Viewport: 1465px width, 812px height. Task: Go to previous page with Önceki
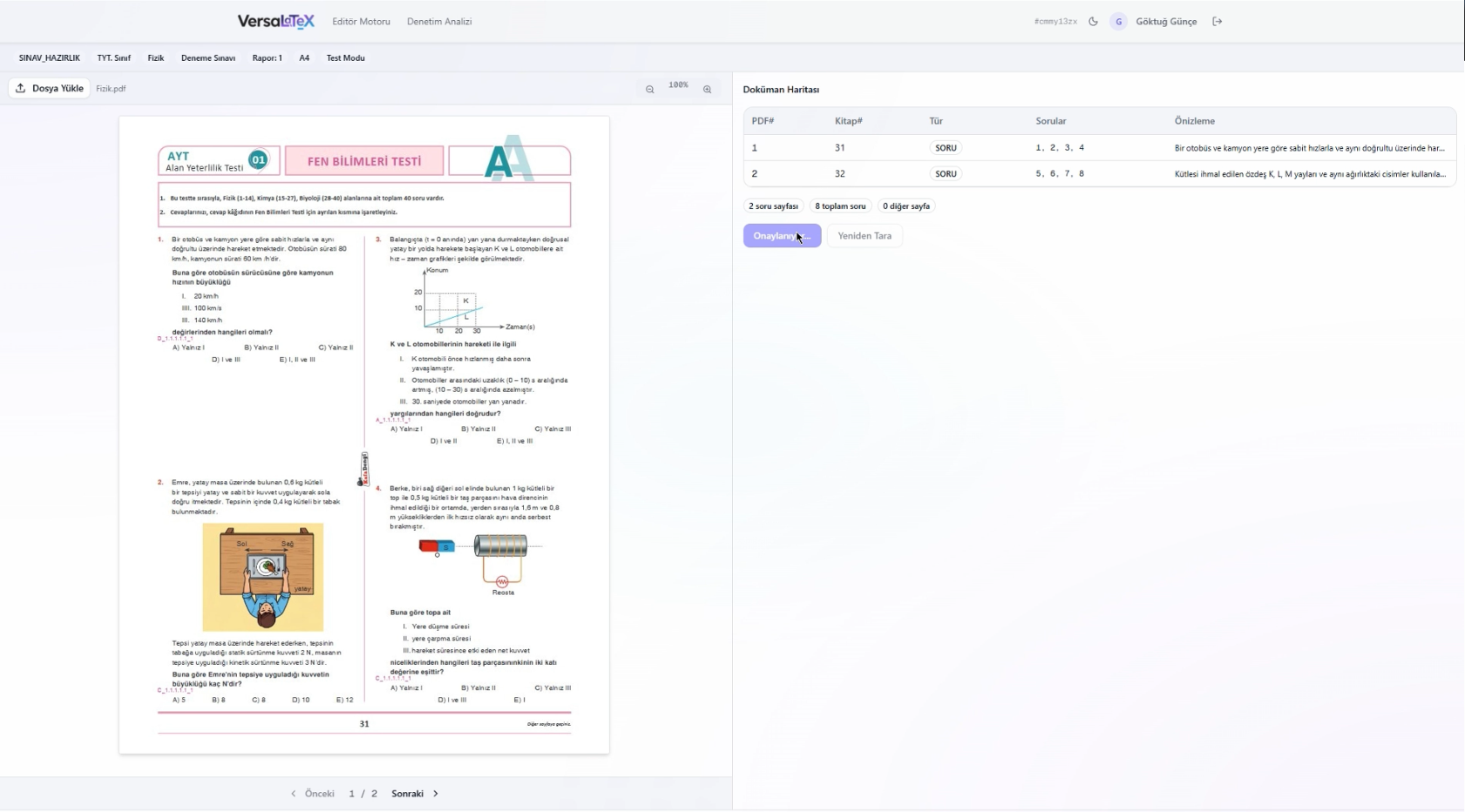312,794
